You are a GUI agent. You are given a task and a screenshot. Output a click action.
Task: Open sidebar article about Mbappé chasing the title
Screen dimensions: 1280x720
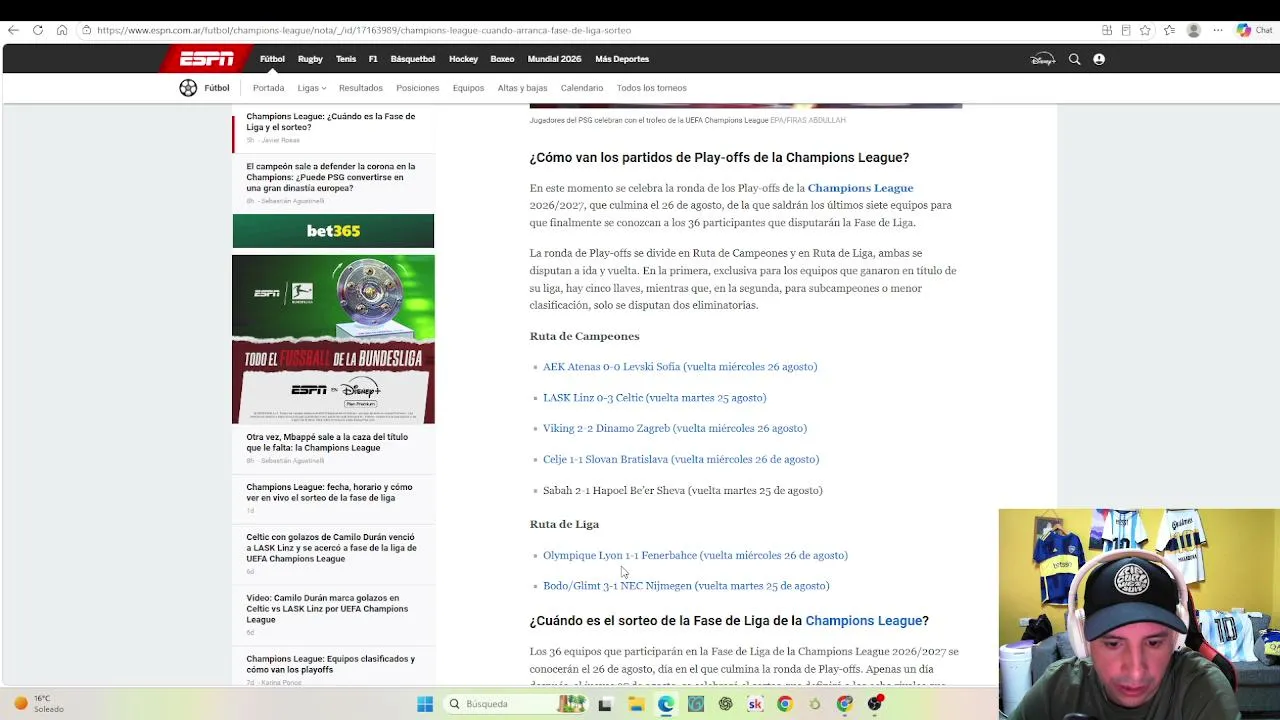pyautogui.click(x=327, y=443)
